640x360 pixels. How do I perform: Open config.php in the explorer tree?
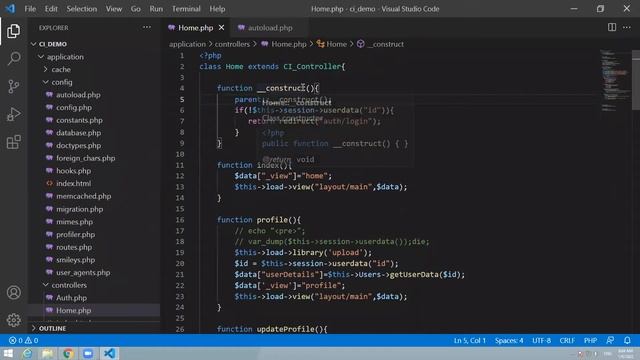pos(74,107)
